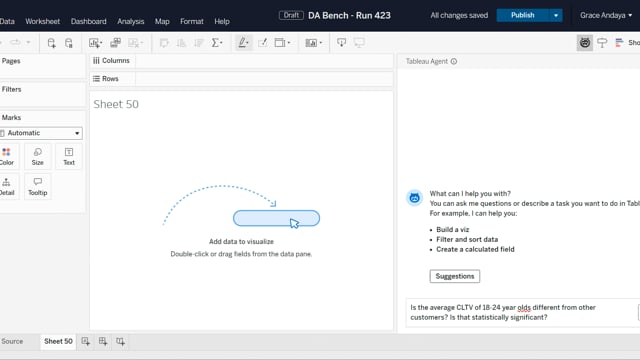The width and height of the screenshot is (640, 360).
Task: Click the Draft badge
Action: click(291, 16)
